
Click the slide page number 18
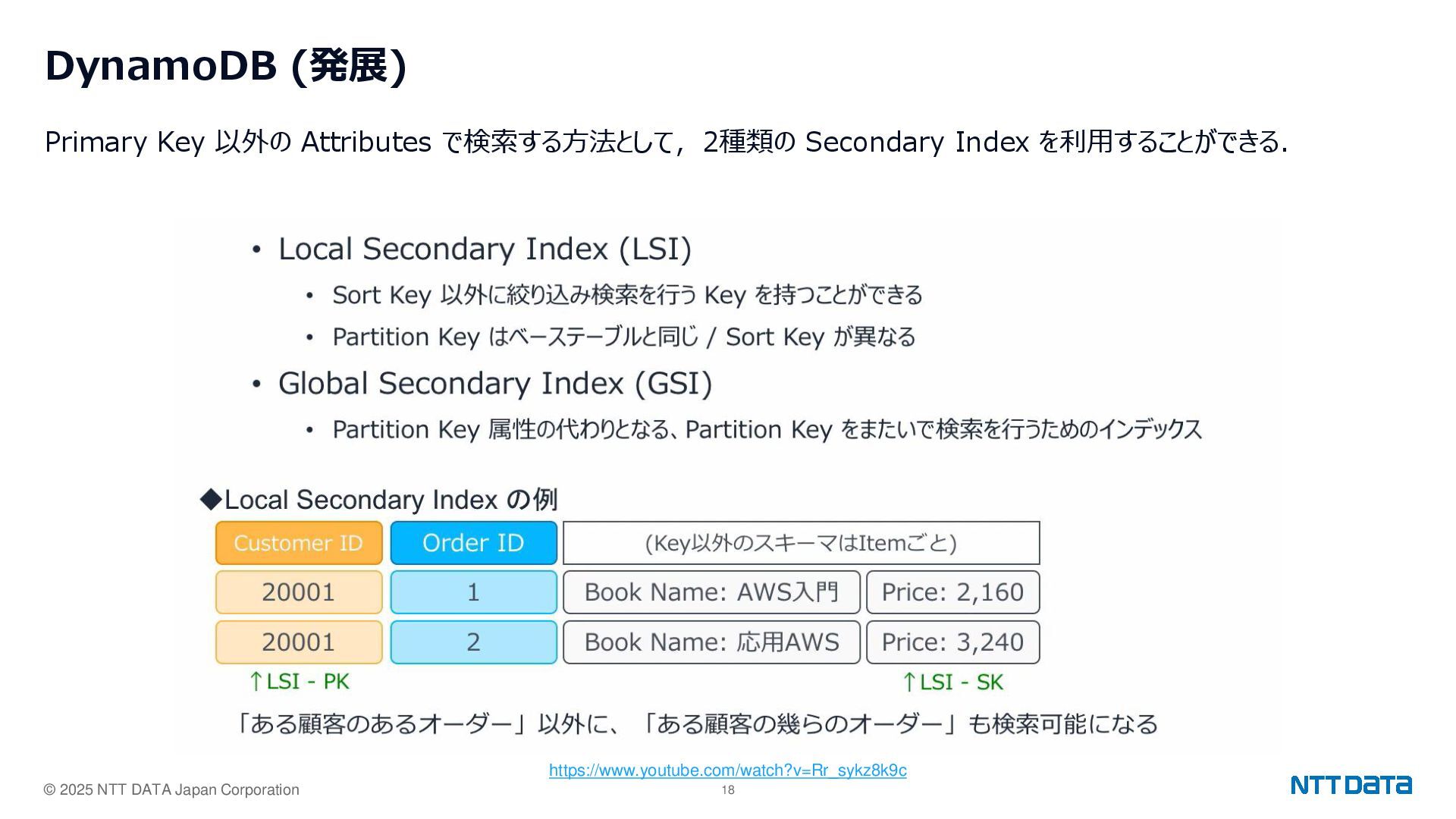pos(728,790)
